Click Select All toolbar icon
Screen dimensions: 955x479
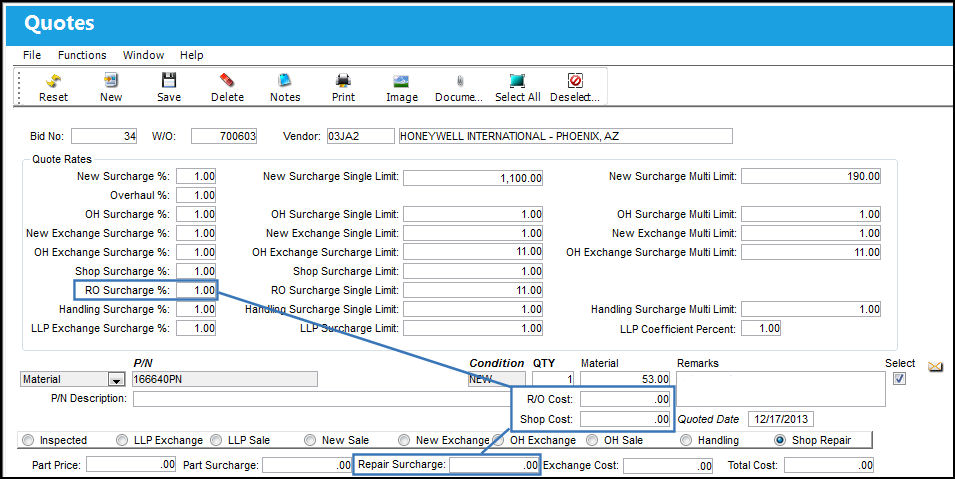517,81
